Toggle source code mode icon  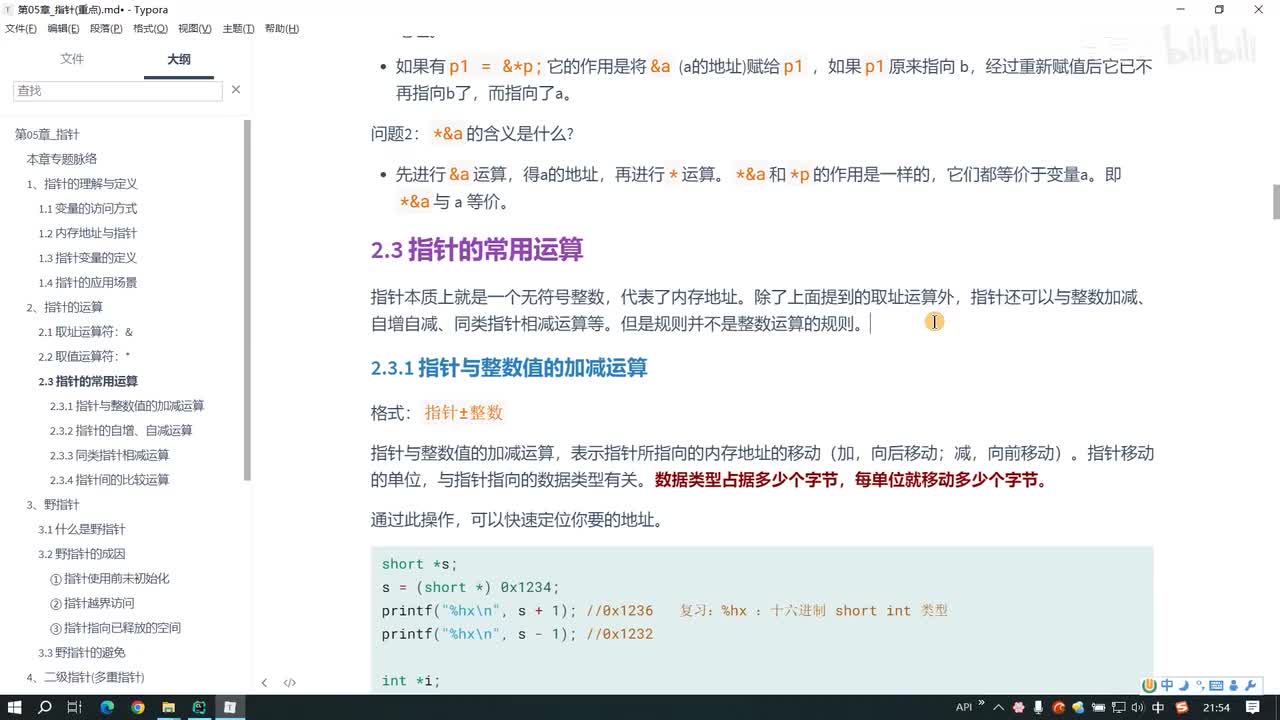point(289,683)
